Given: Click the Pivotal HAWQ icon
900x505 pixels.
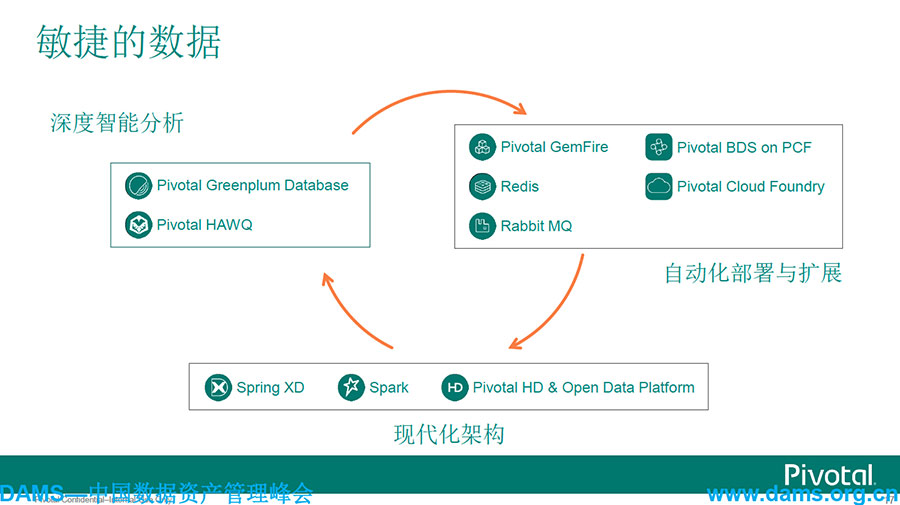Looking at the screenshot, I should 138,225.
